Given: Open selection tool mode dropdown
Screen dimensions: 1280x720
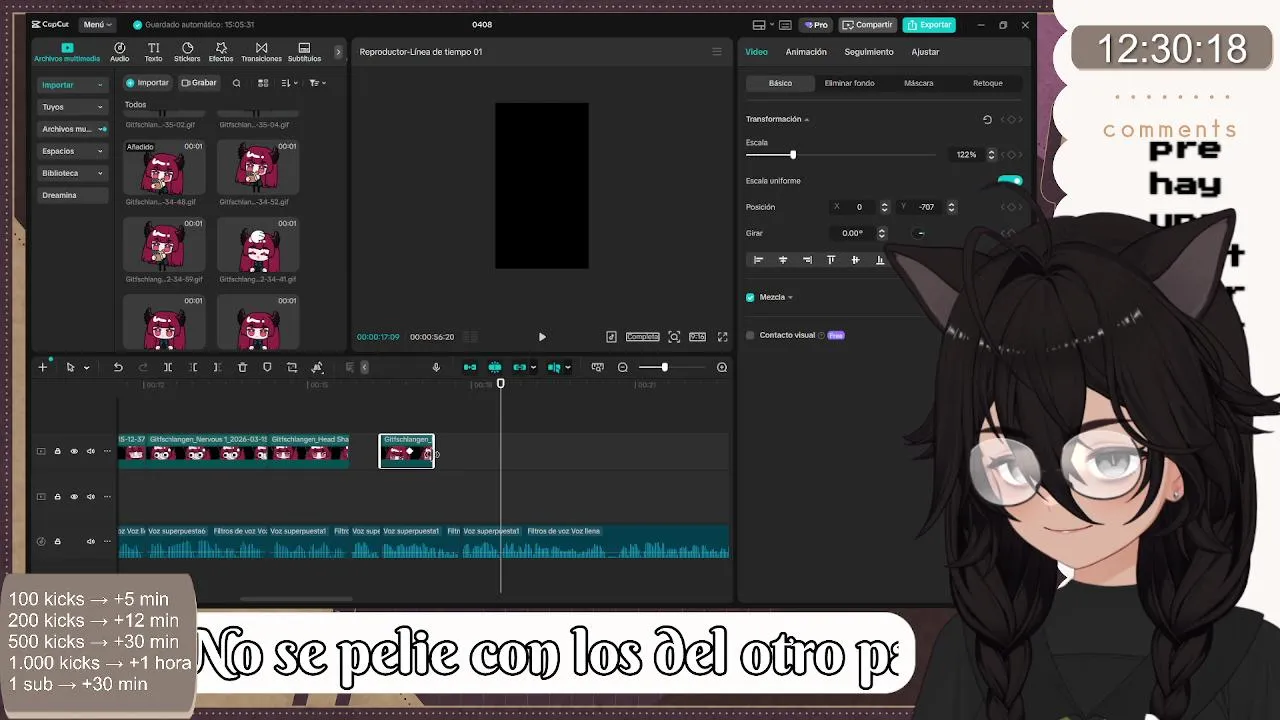Looking at the screenshot, I should [x=86, y=367].
